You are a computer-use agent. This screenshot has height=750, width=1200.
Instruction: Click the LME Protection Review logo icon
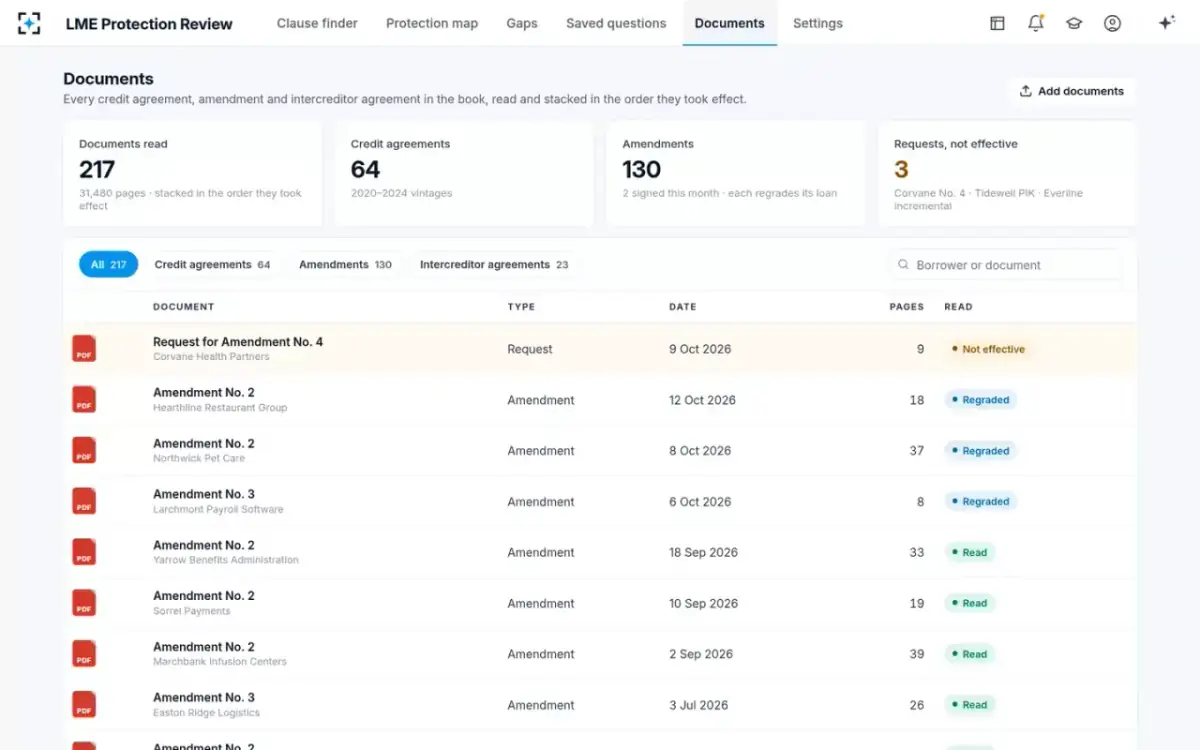pyautogui.click(x=30, y=23)
